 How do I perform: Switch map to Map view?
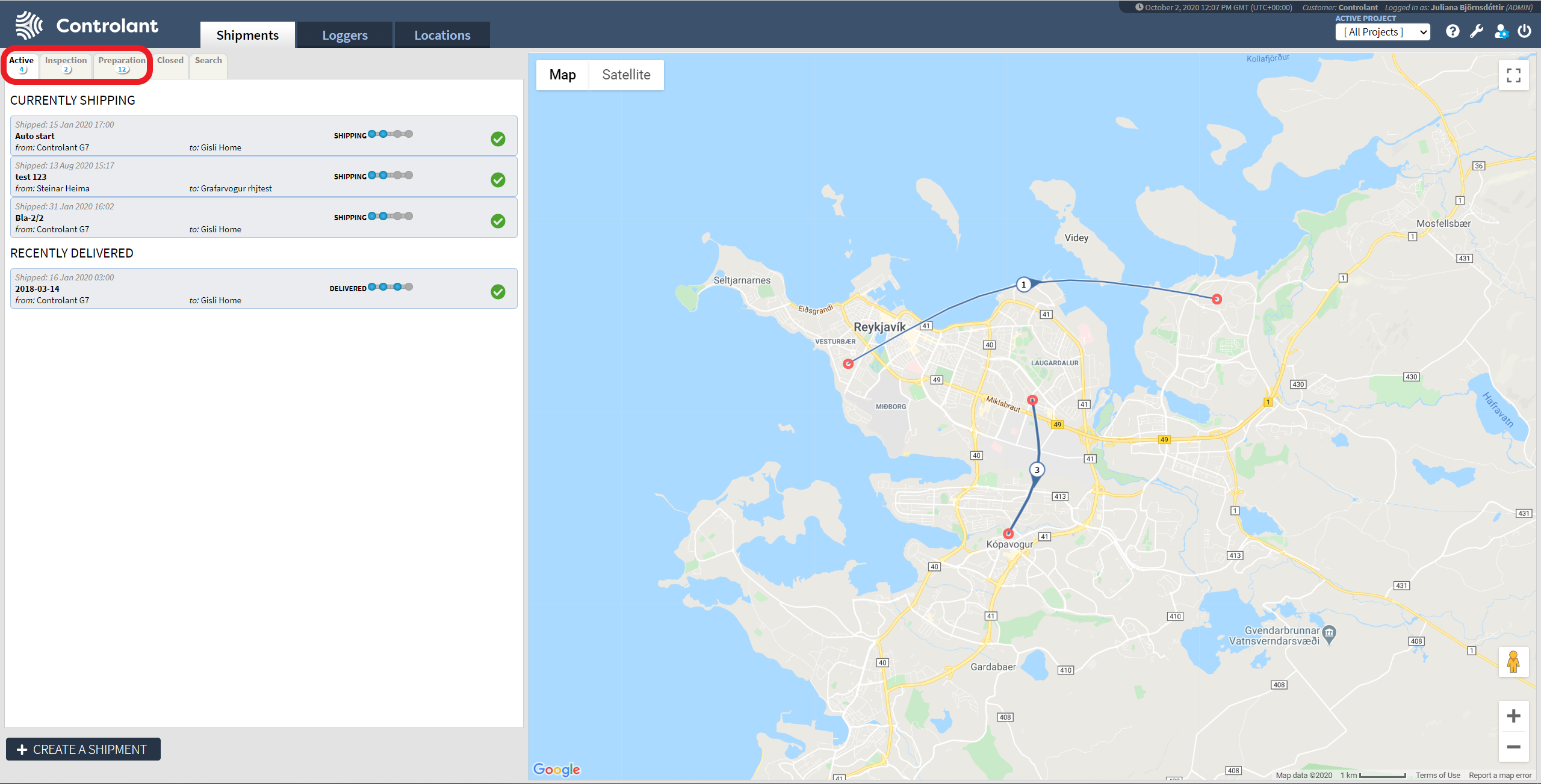(562, 75)
